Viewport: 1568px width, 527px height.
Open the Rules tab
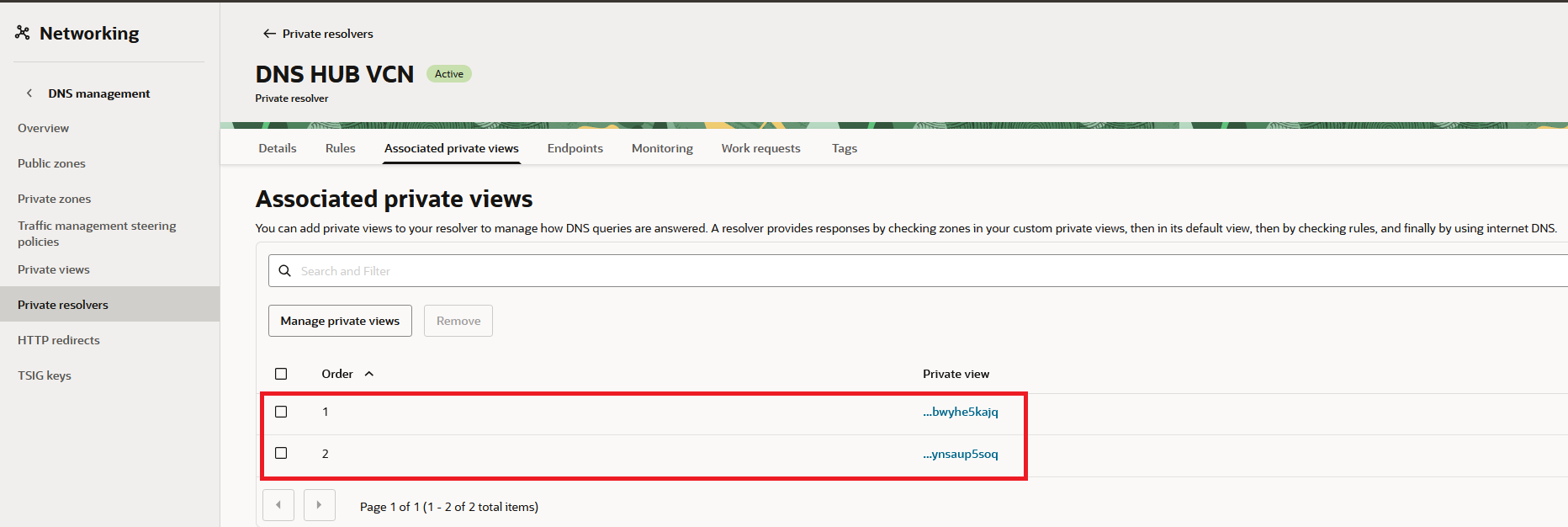click(x=340, y=148)
